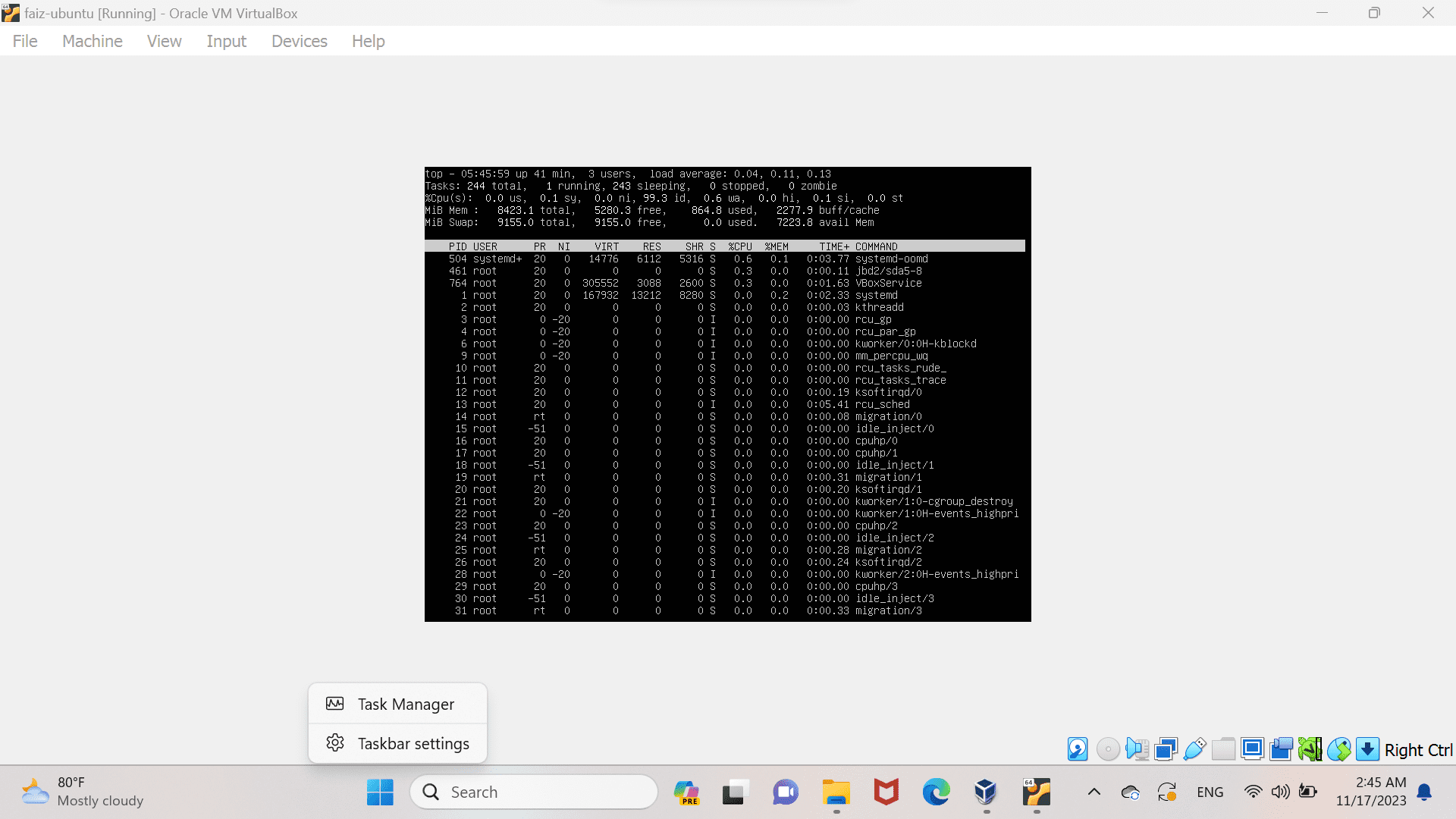This screenshot has height=819, width=1456.
Task: Open the Help menu
Action: click(369, 41)
